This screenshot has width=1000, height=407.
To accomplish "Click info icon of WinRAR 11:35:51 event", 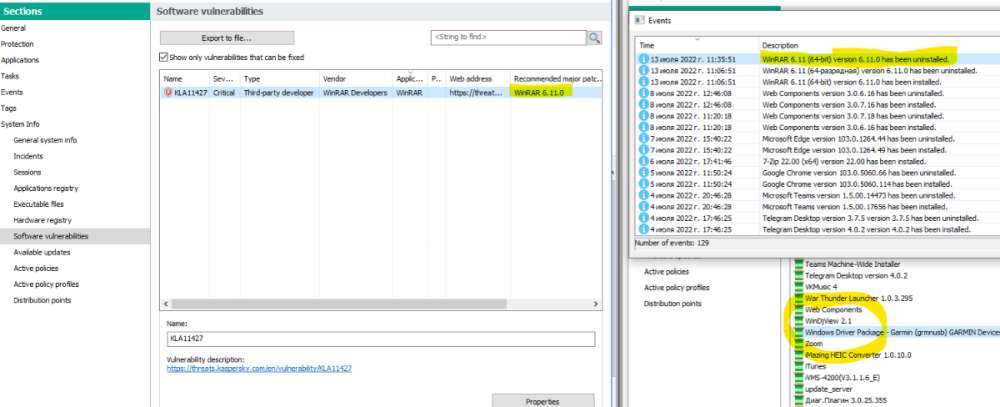I will click(x=644, y=59).
